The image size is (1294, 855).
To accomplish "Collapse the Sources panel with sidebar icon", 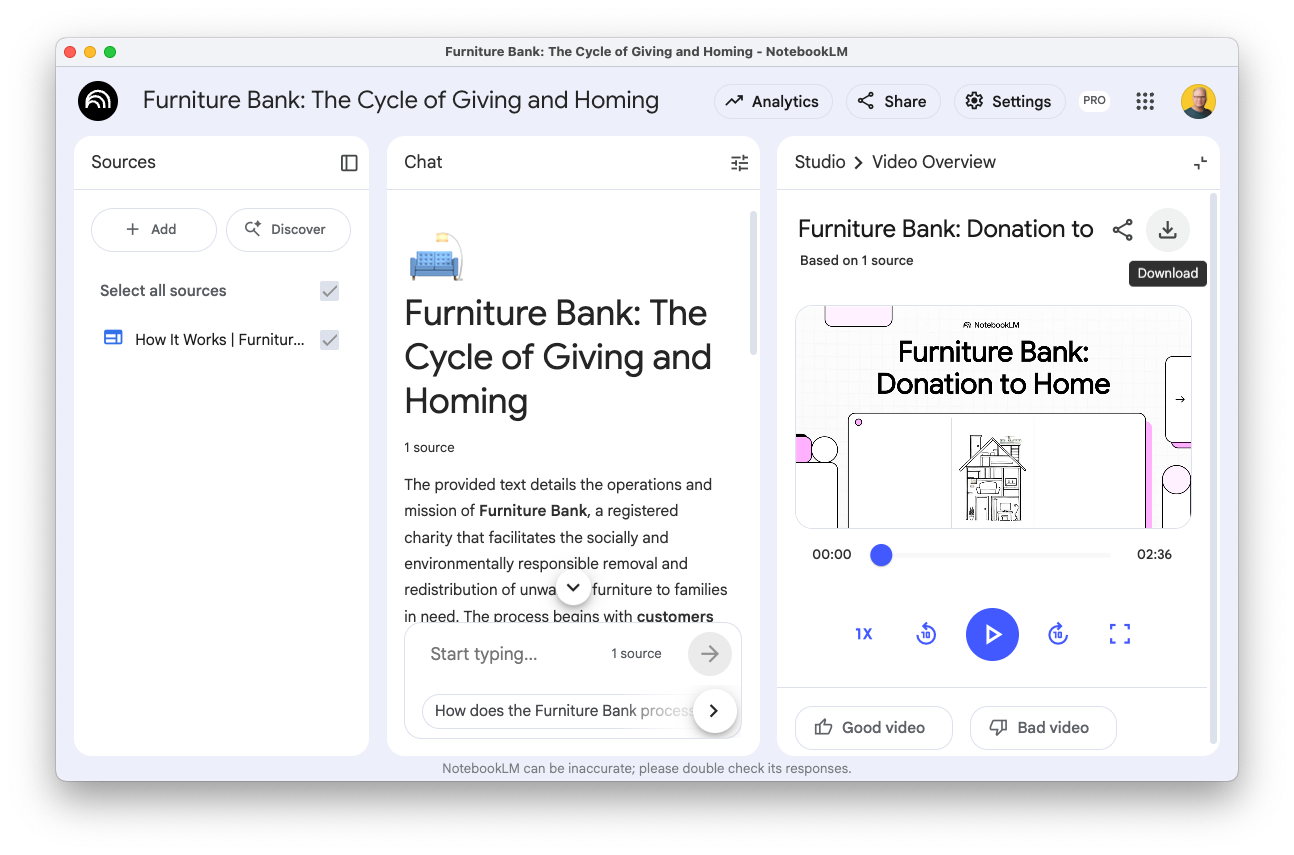I will pos(349,163).
